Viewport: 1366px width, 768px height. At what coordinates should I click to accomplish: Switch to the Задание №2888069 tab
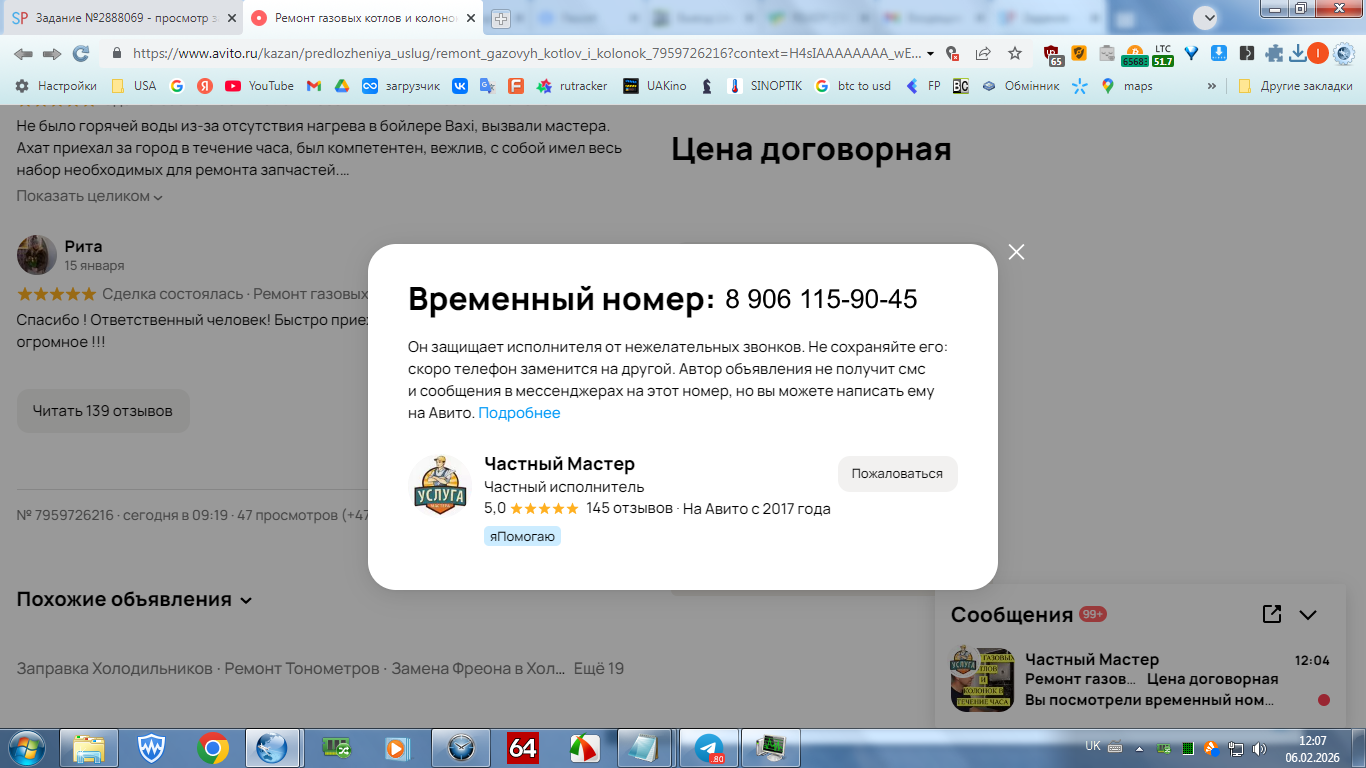point(124,18)
